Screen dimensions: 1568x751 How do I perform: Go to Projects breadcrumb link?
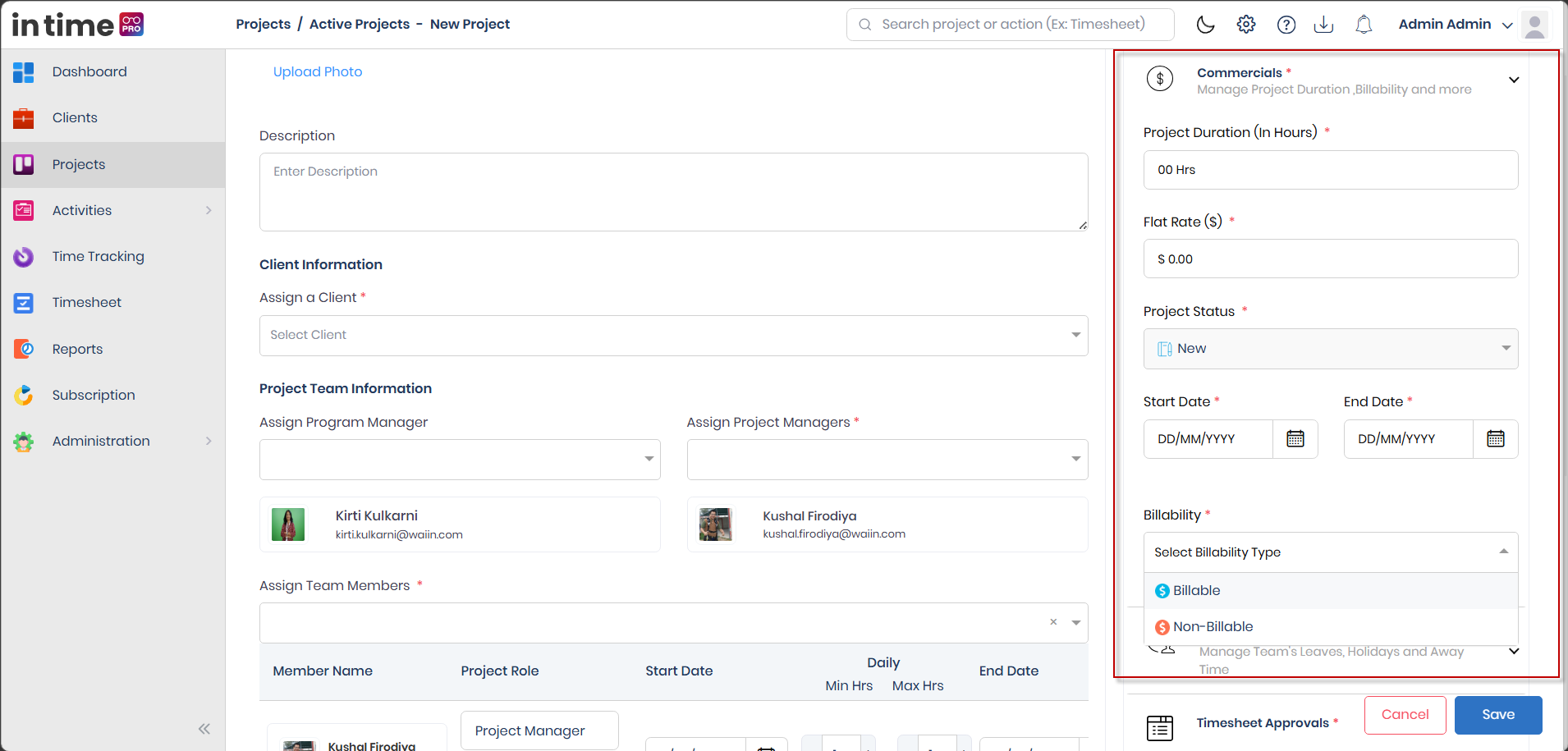[263, 25]
